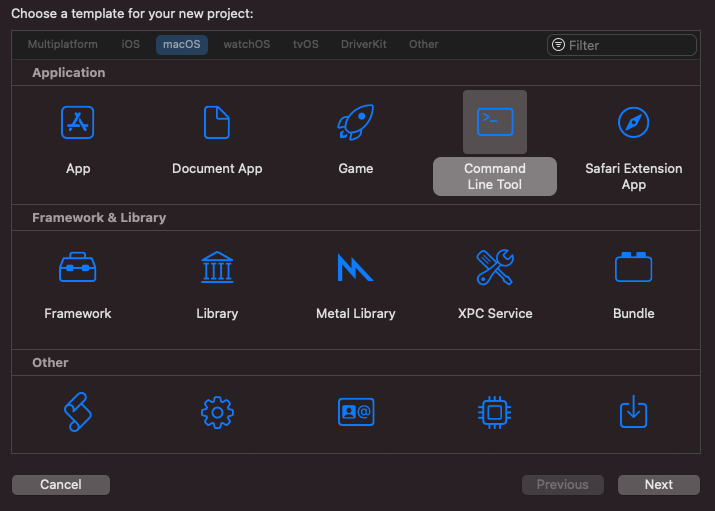Viewport: 715px width, 511px height.
Task: Switch to the Multiplatform tab
Action: [62, 44]
